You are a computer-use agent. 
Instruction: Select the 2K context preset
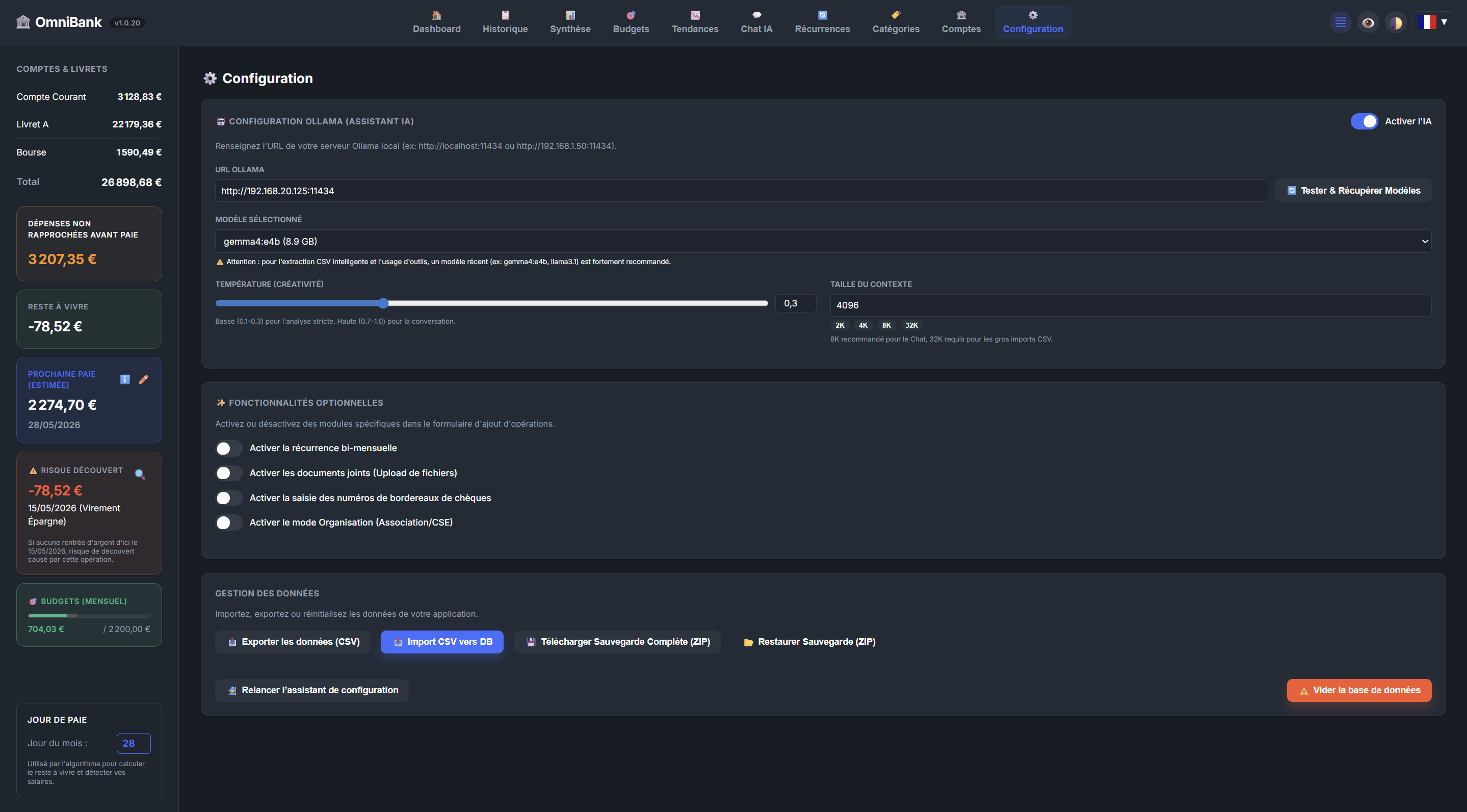click(x=840, y=326)
